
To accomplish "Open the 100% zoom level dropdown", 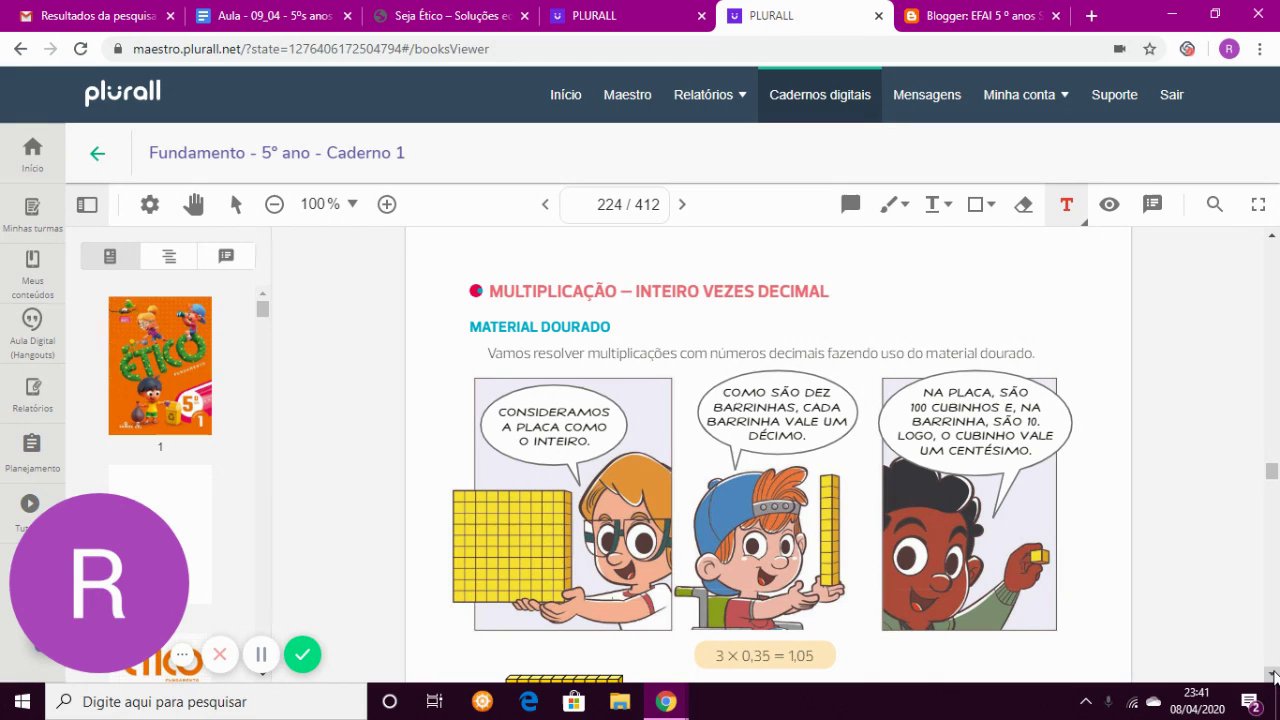I will (329, 204).
